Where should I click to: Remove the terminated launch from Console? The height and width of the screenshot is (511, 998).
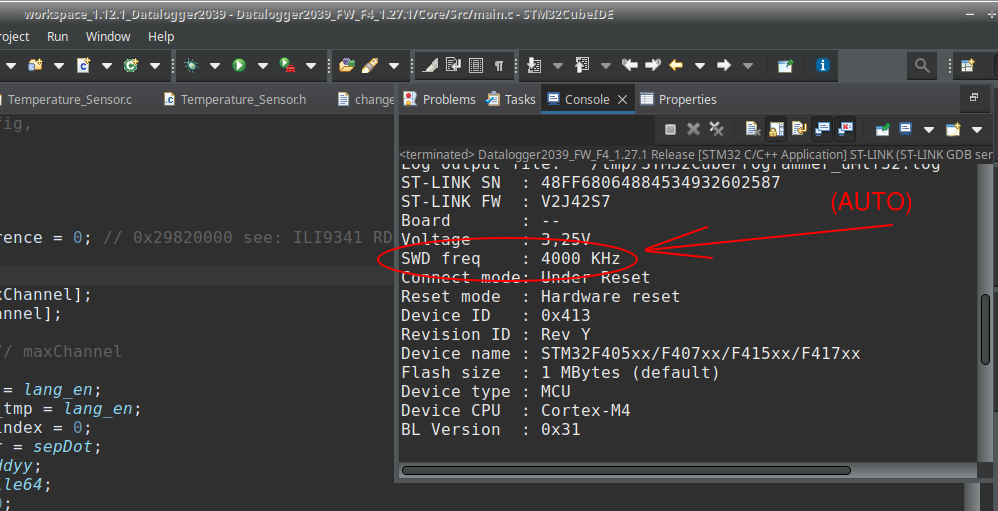(693, 130)
